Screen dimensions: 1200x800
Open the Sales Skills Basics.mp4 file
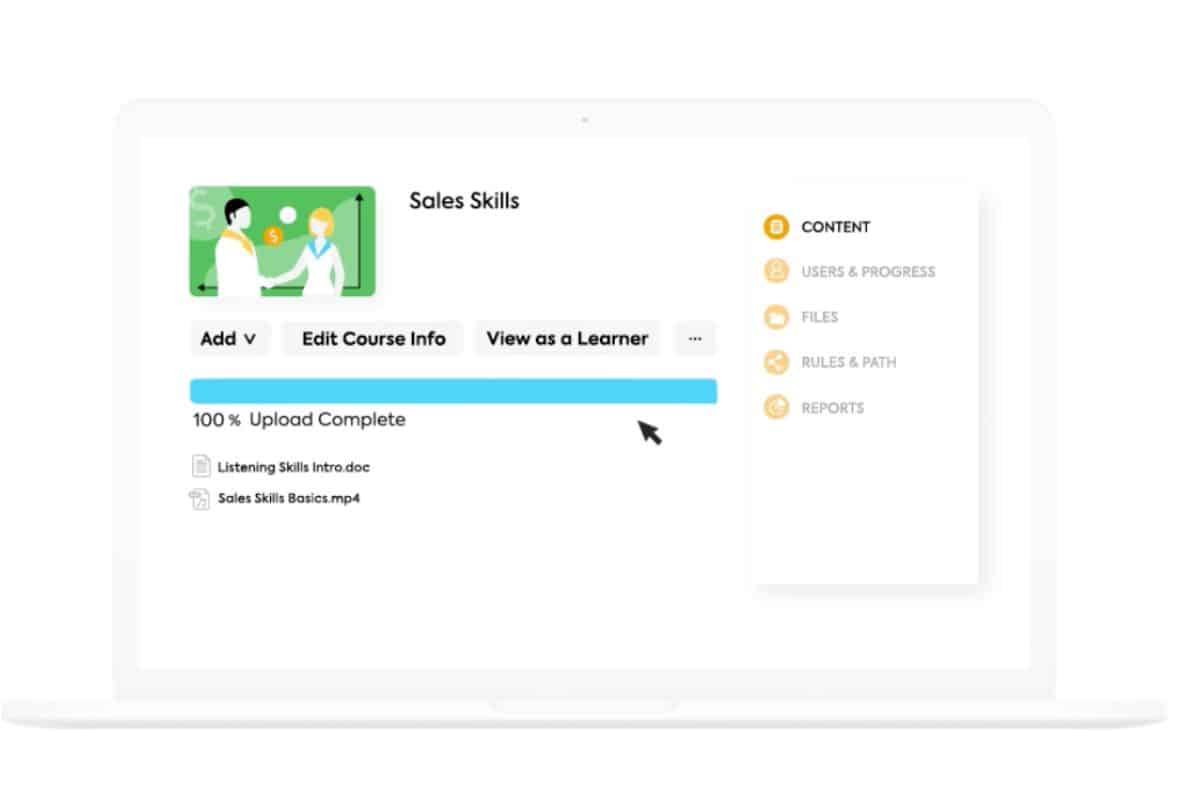[x=289, y=498]
